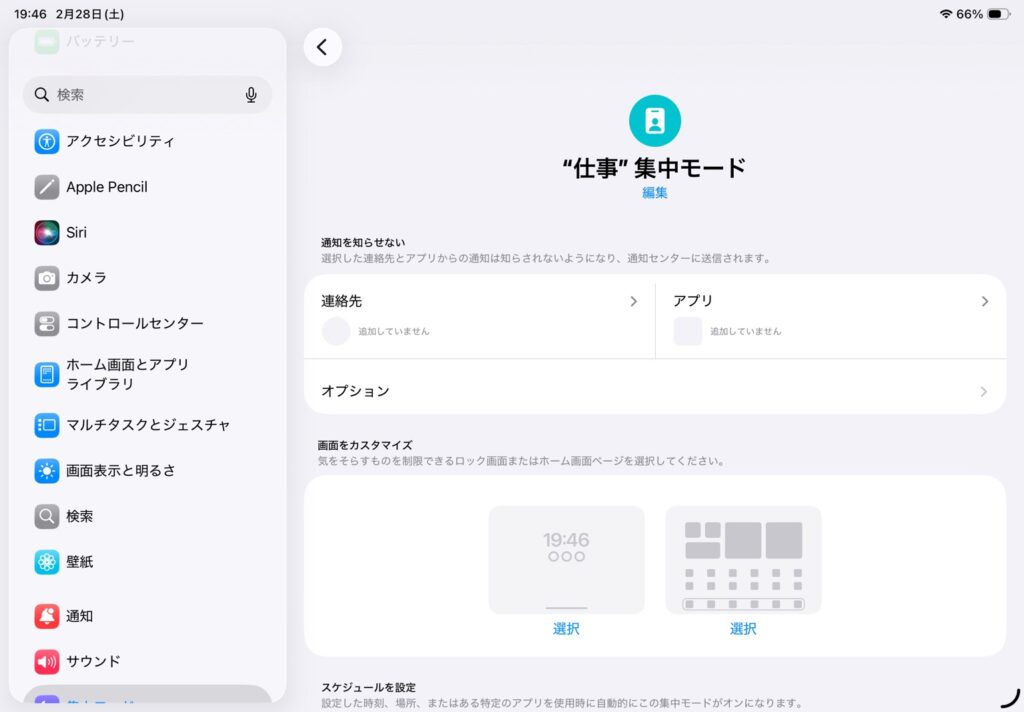Open the Camera settings icon
The width and height of the screenshot is (1024, 712).
[47, 278]
